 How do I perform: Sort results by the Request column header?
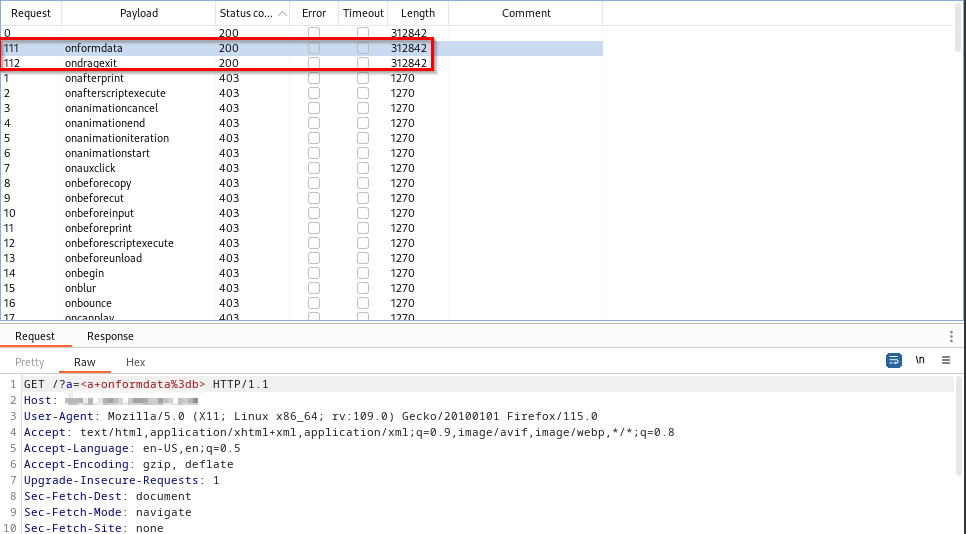[x=31, y=14]
